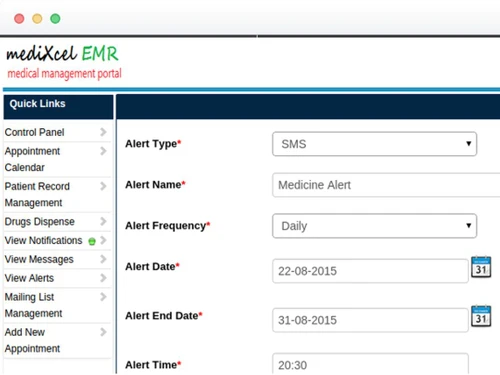
Task: Click Mailing List Management chevron arrow
Action: click(x=103, y=297)
